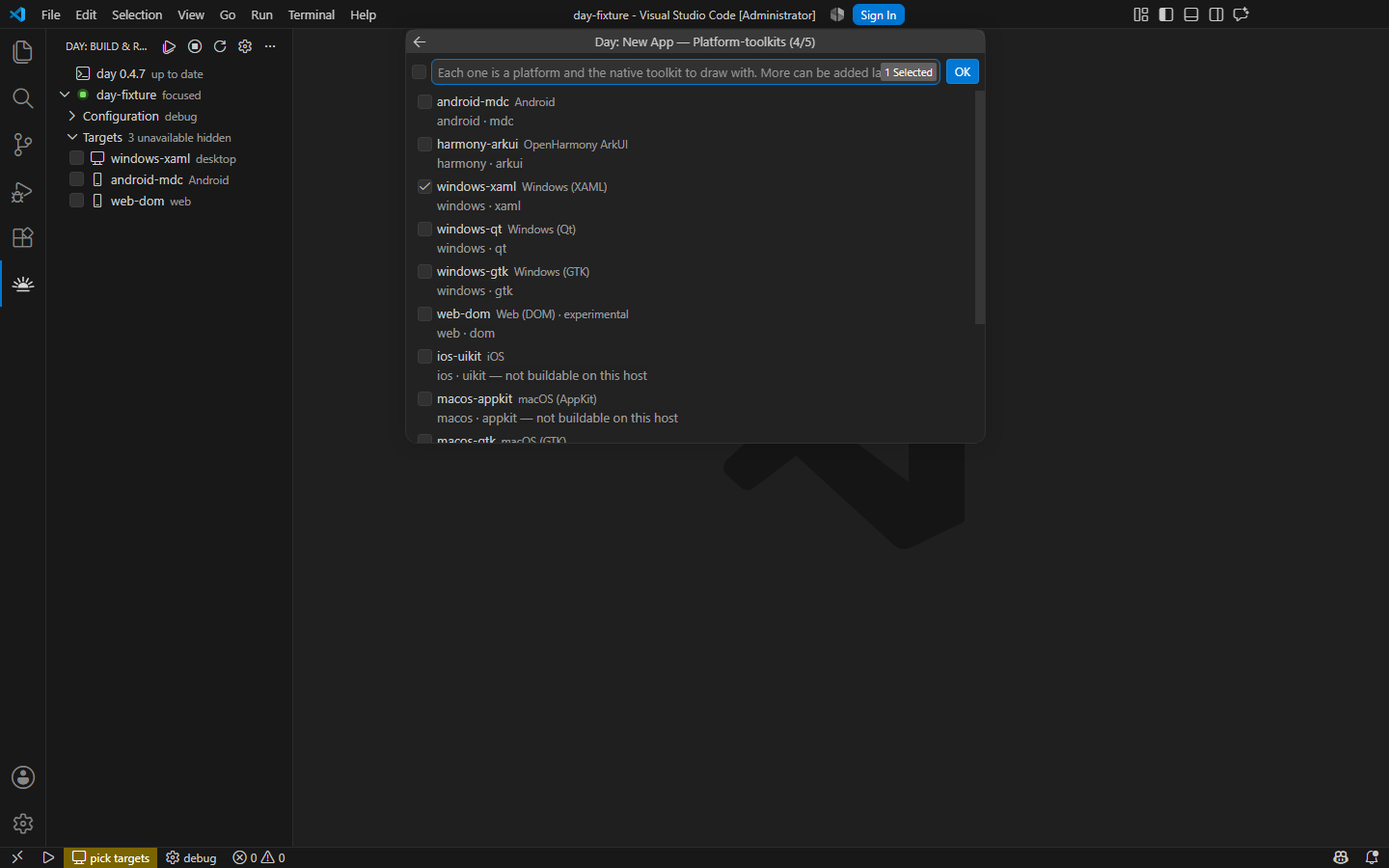Open the Search view in activity bar
The image size is (1389, 868).
[x=22, y=97]
